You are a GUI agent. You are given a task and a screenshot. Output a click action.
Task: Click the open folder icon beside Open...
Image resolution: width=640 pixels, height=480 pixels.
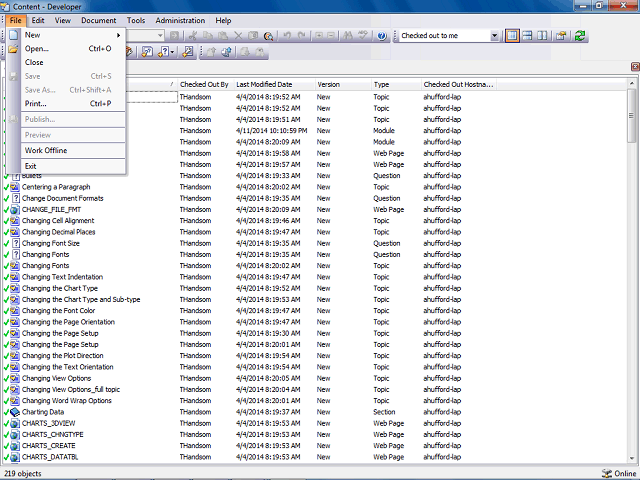pos(13,49)
